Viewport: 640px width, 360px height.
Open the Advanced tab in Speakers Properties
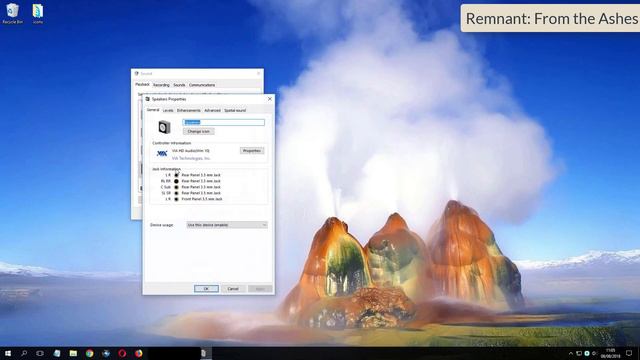tap(212, 110)
